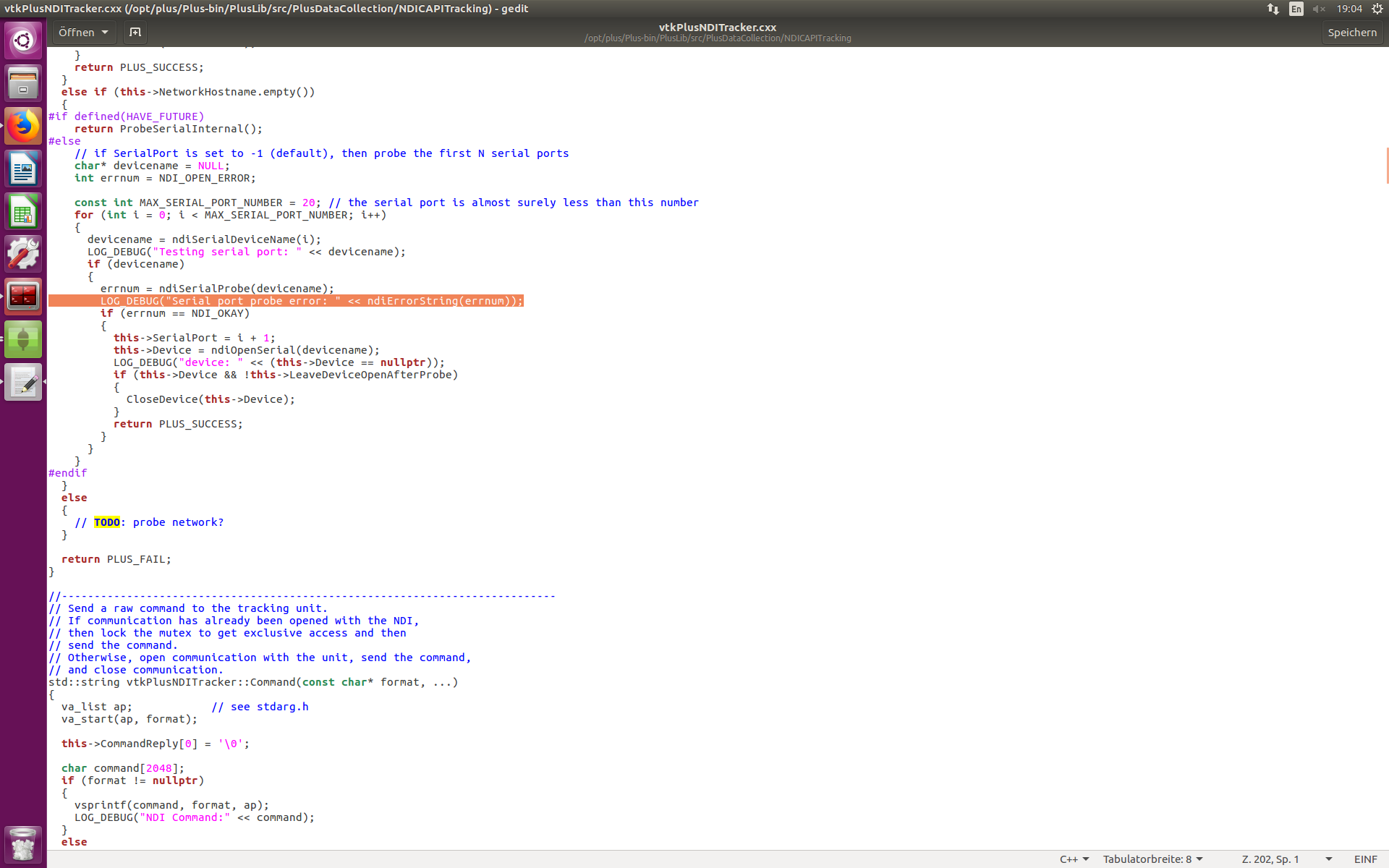Open LibreOffice Calc from the dock
1389x868 pixels.
tap(23, 211)
